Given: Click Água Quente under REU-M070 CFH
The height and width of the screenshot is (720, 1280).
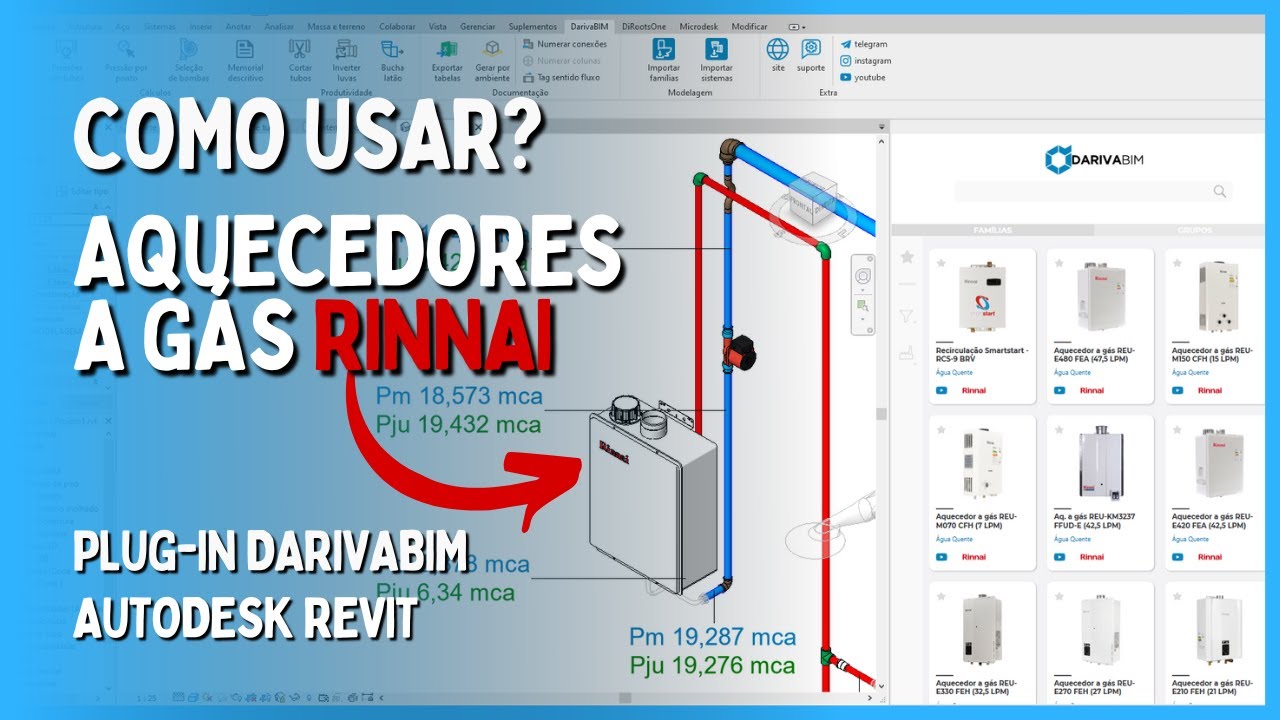Looking at the screenshot, I should click(x=954, y=539).
